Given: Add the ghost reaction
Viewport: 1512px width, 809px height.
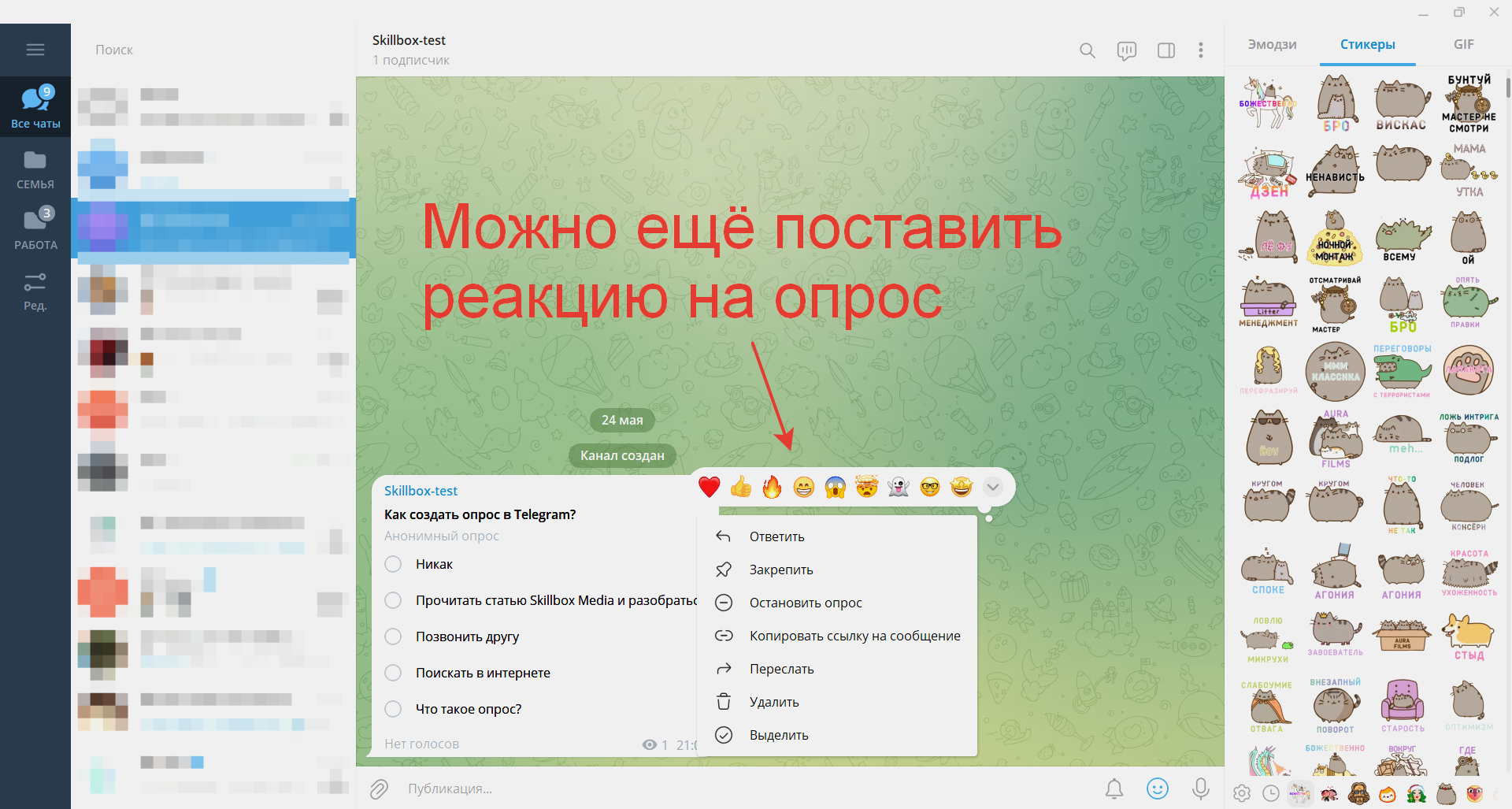Looking at the screenshot, I should pos(899,487).
